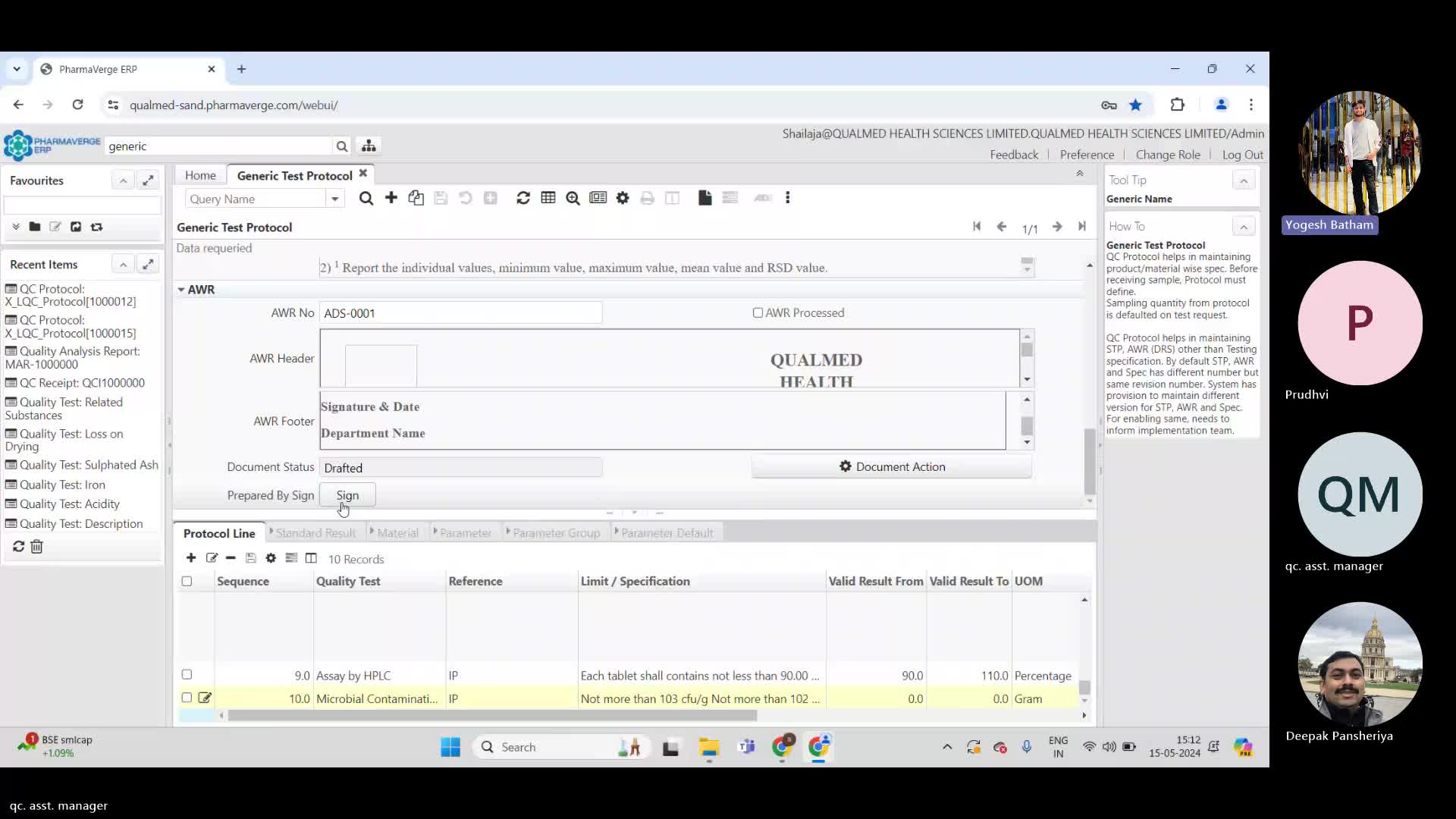The image size is (1456, 819).
Task: Collapse the How To panel
Action: (1244, 227)
